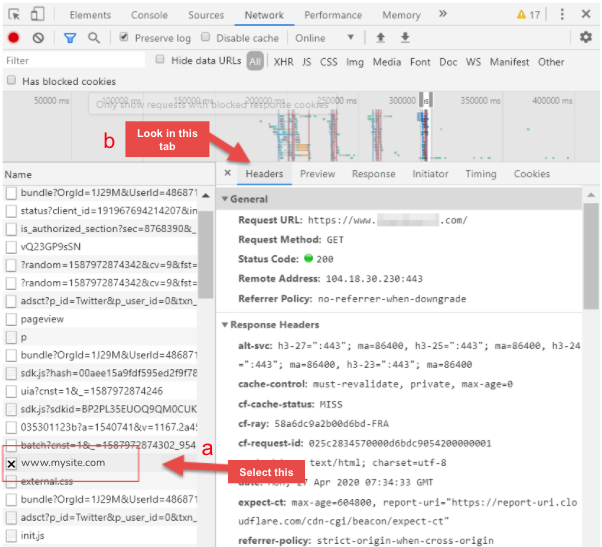Check Hide data URLs option

point(160,59)
